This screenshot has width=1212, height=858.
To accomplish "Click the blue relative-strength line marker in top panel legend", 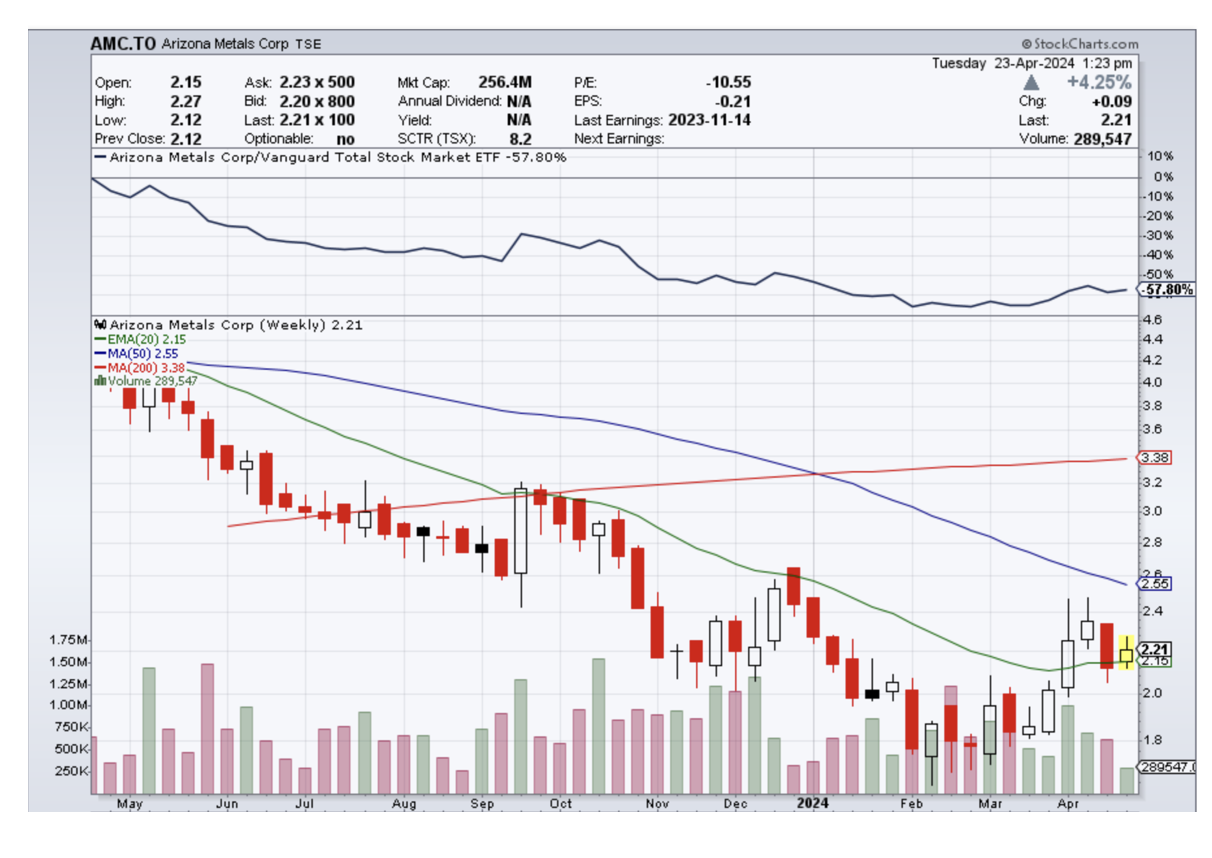I will (x=99, y=157).
